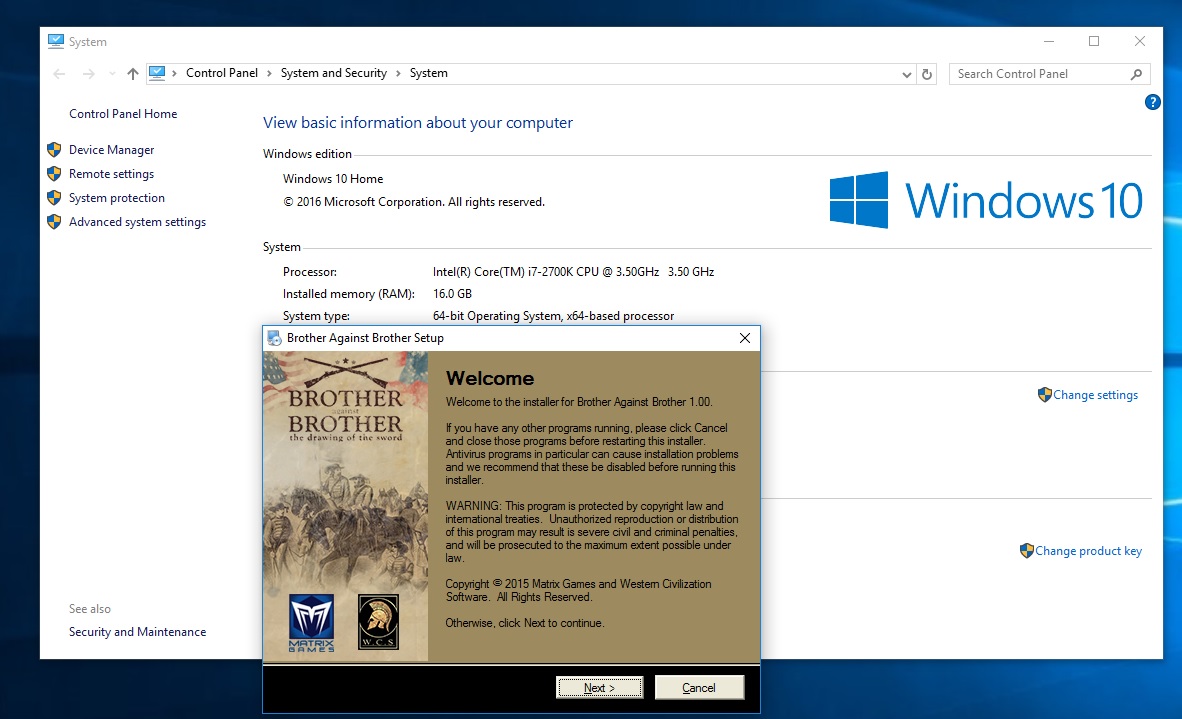The height and width of the screenshot is (719, 1182).
Task: Refresh the System window
Action: click(927, 74)
